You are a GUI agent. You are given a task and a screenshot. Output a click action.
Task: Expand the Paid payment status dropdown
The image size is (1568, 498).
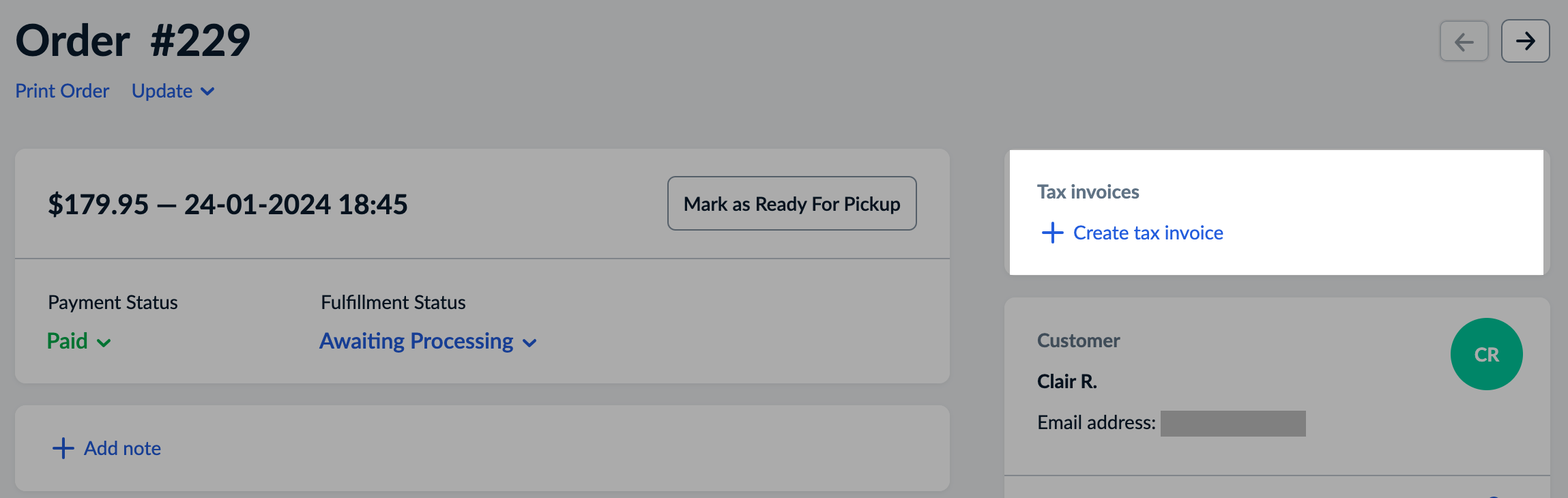click(x=78, y=341)
